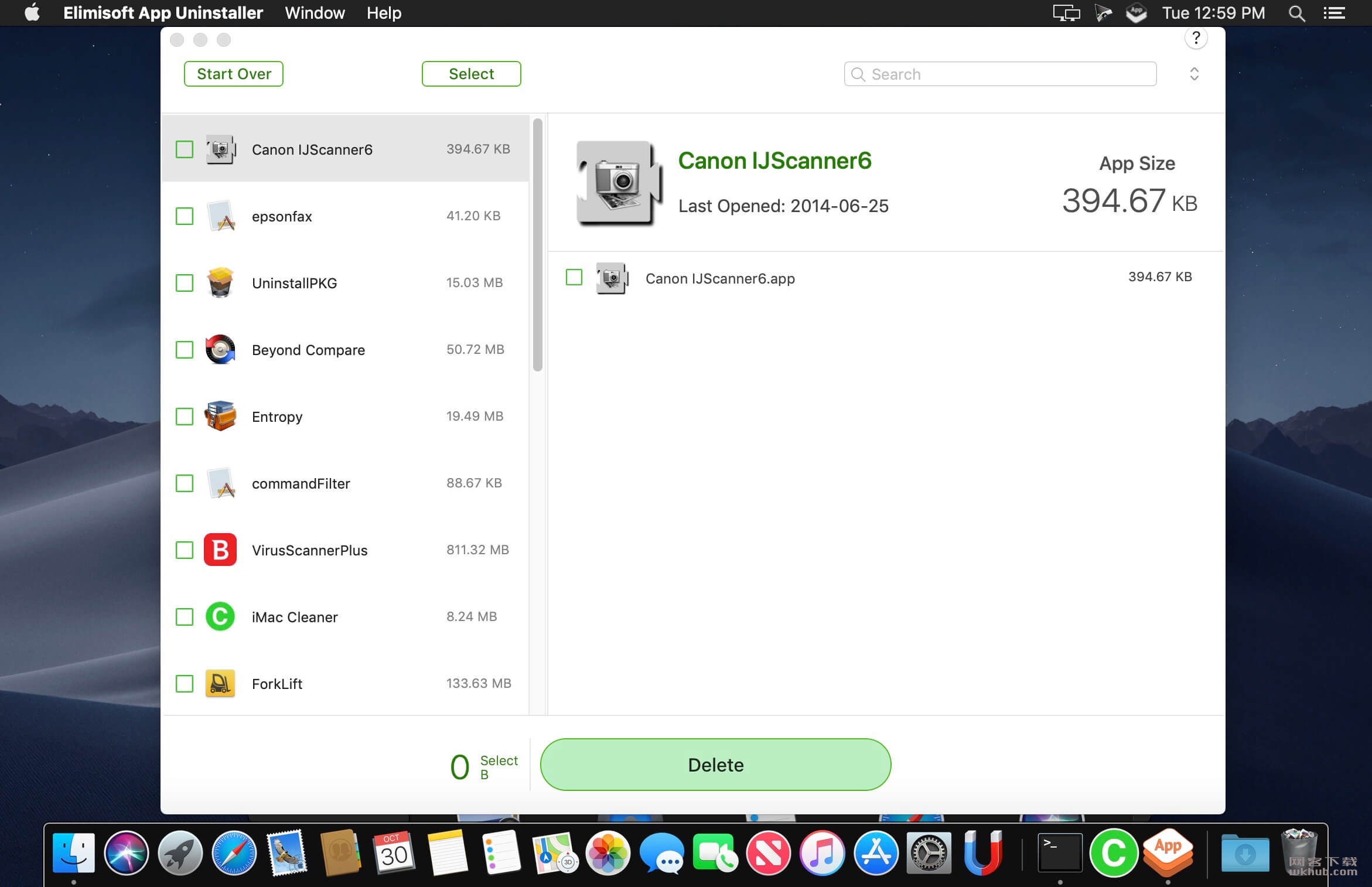1372x887 pixels.
Task: Click the commandFilter app icon
Action: click(x=220, y=483)
